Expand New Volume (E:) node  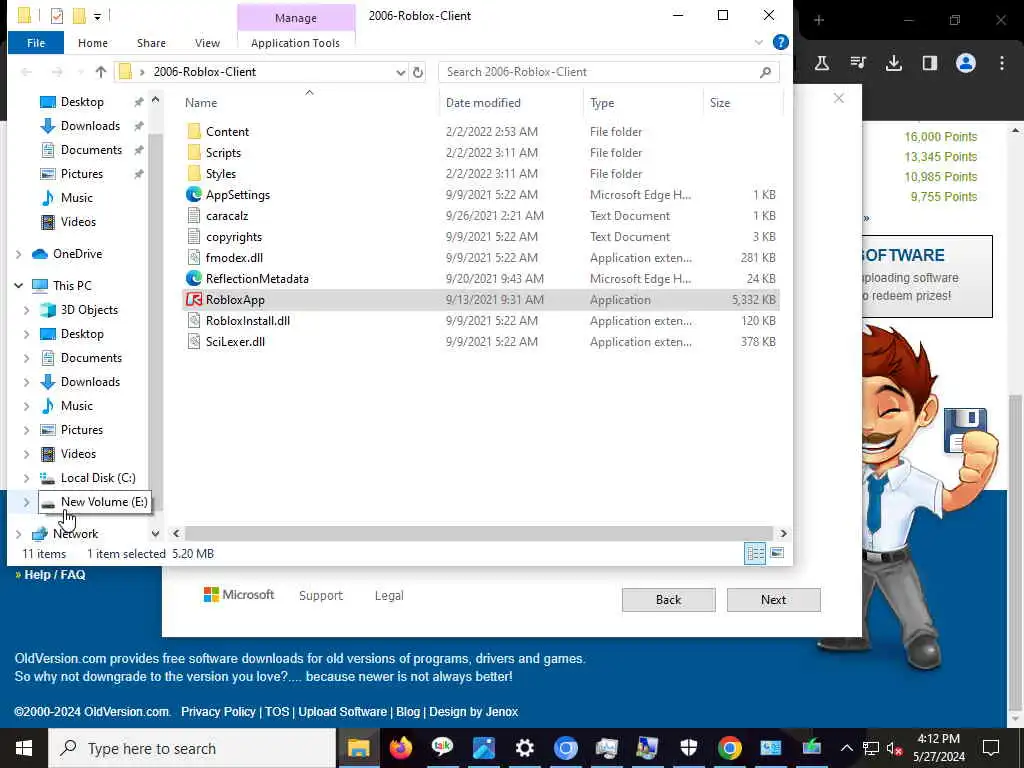pos(27,502)
